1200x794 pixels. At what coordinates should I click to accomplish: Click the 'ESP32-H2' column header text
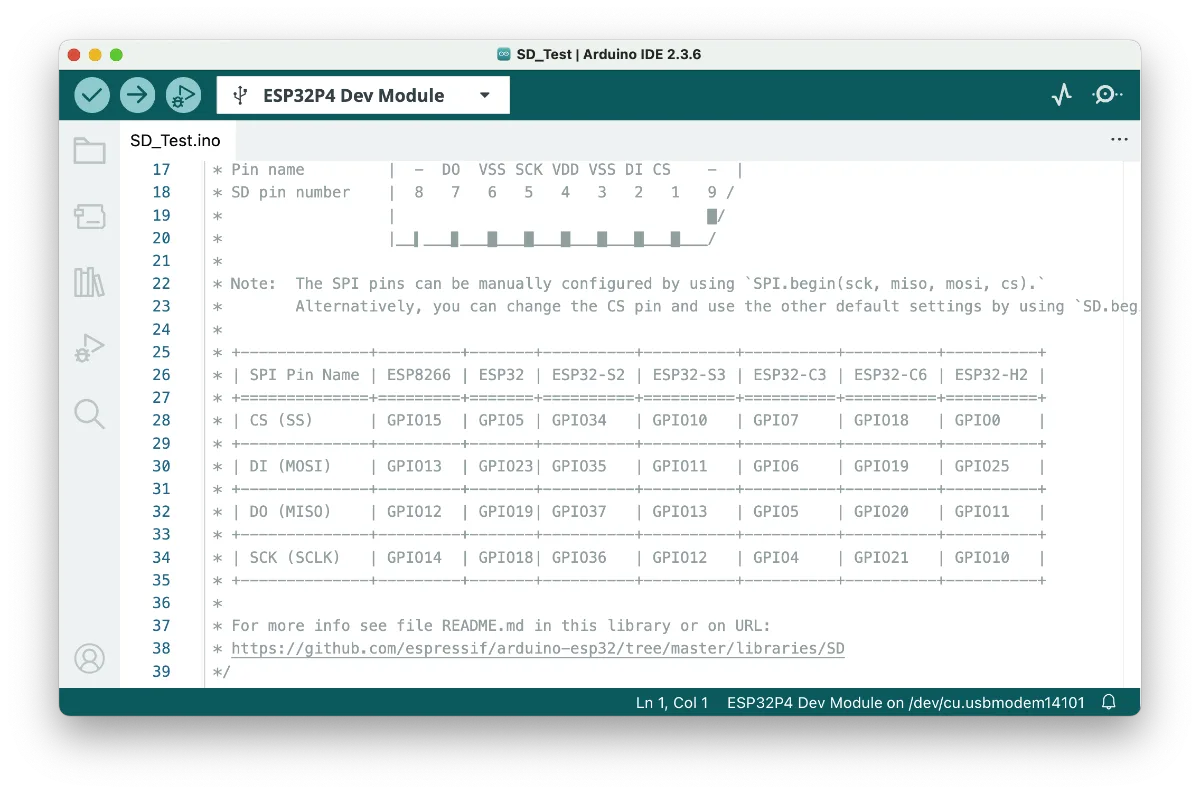click(x=992, y=375)
